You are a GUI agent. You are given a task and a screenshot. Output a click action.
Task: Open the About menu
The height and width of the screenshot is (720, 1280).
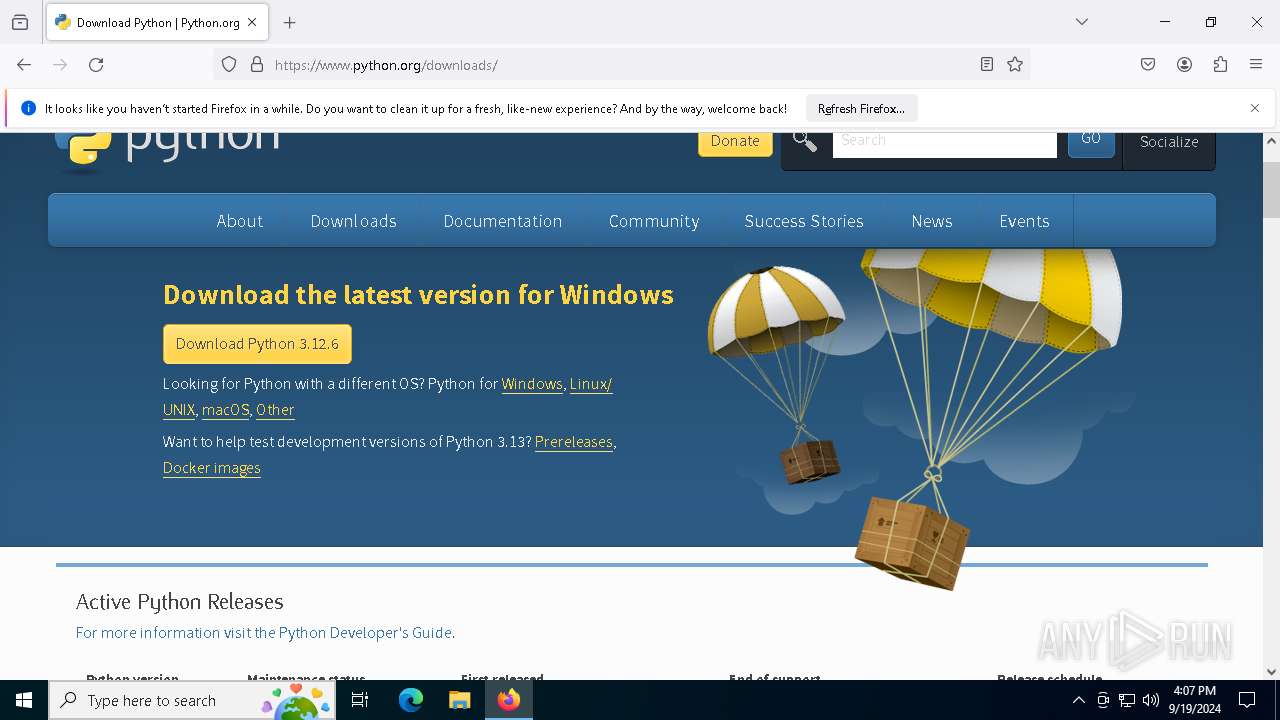(240, 221)
